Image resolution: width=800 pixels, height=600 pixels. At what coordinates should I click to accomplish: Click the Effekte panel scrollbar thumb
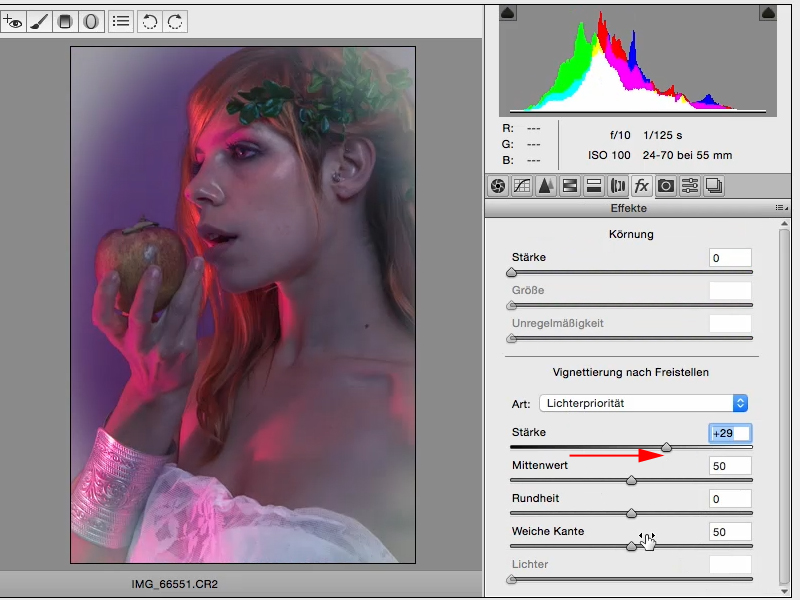(784, 406)
